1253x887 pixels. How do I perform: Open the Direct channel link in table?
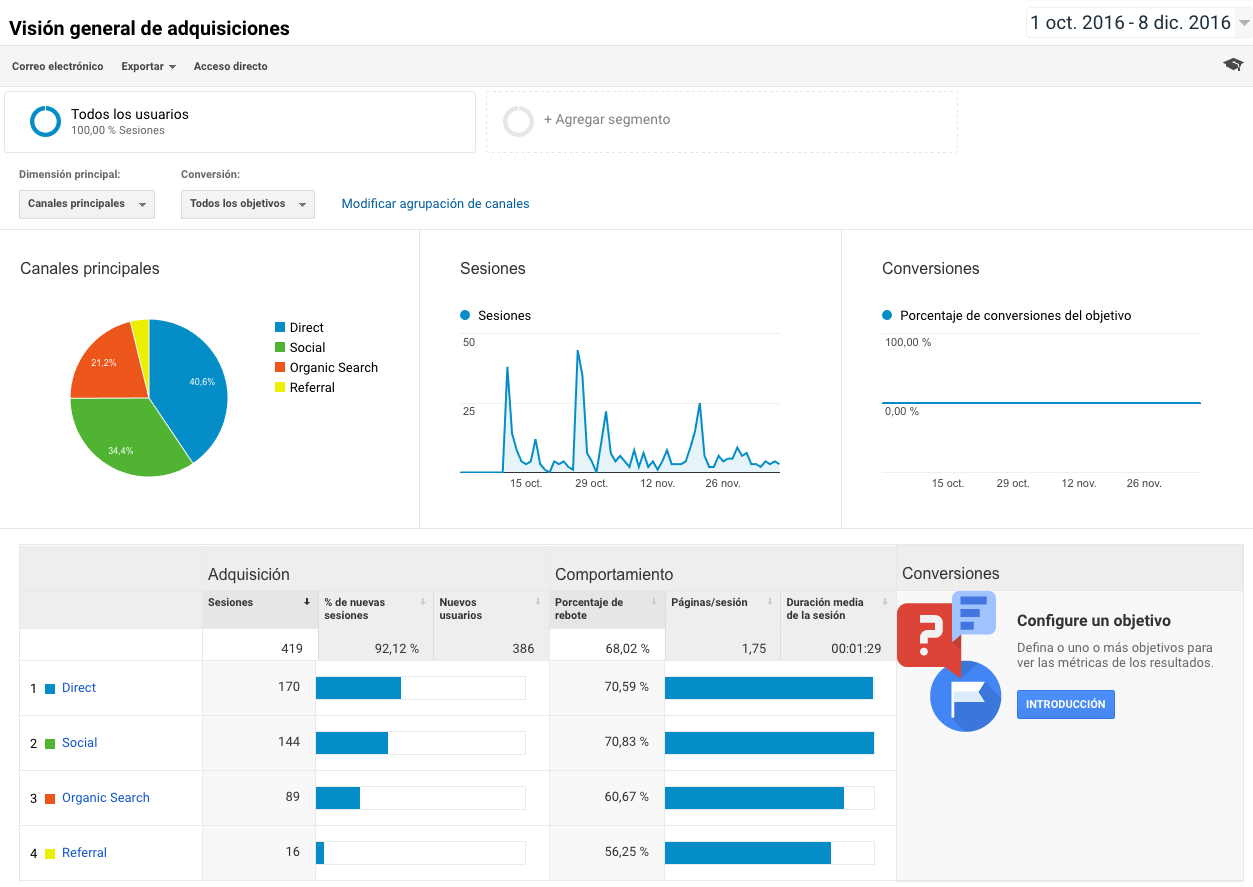(x=79, y=688)
